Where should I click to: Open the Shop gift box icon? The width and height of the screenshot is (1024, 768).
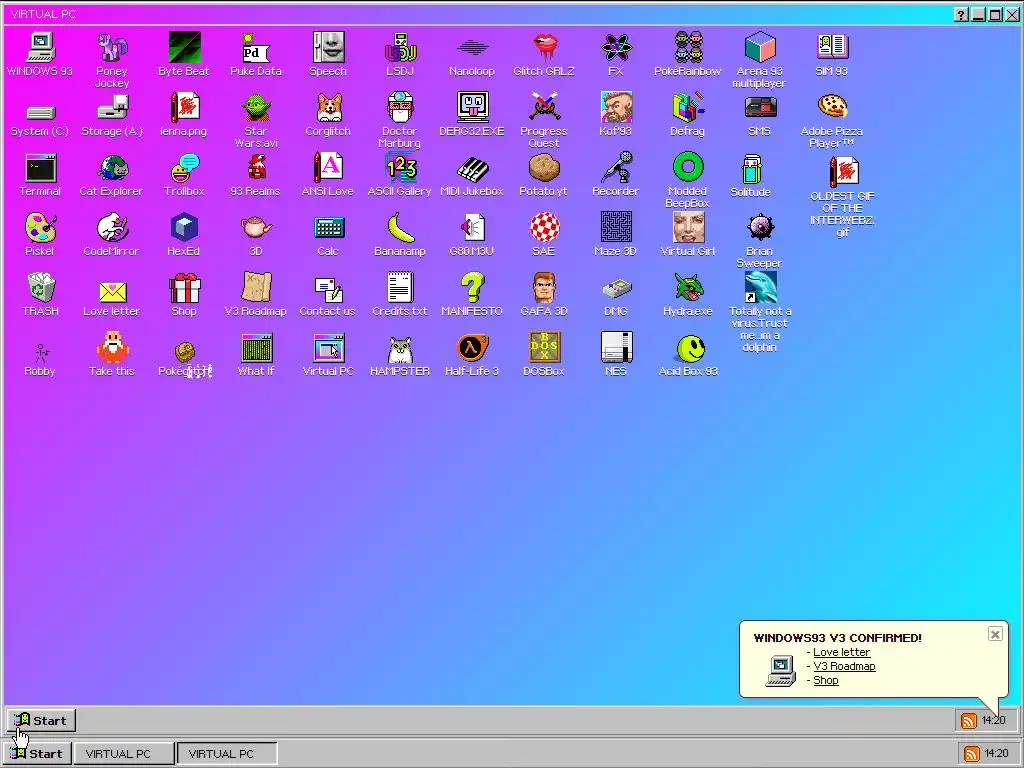point(184,288)
